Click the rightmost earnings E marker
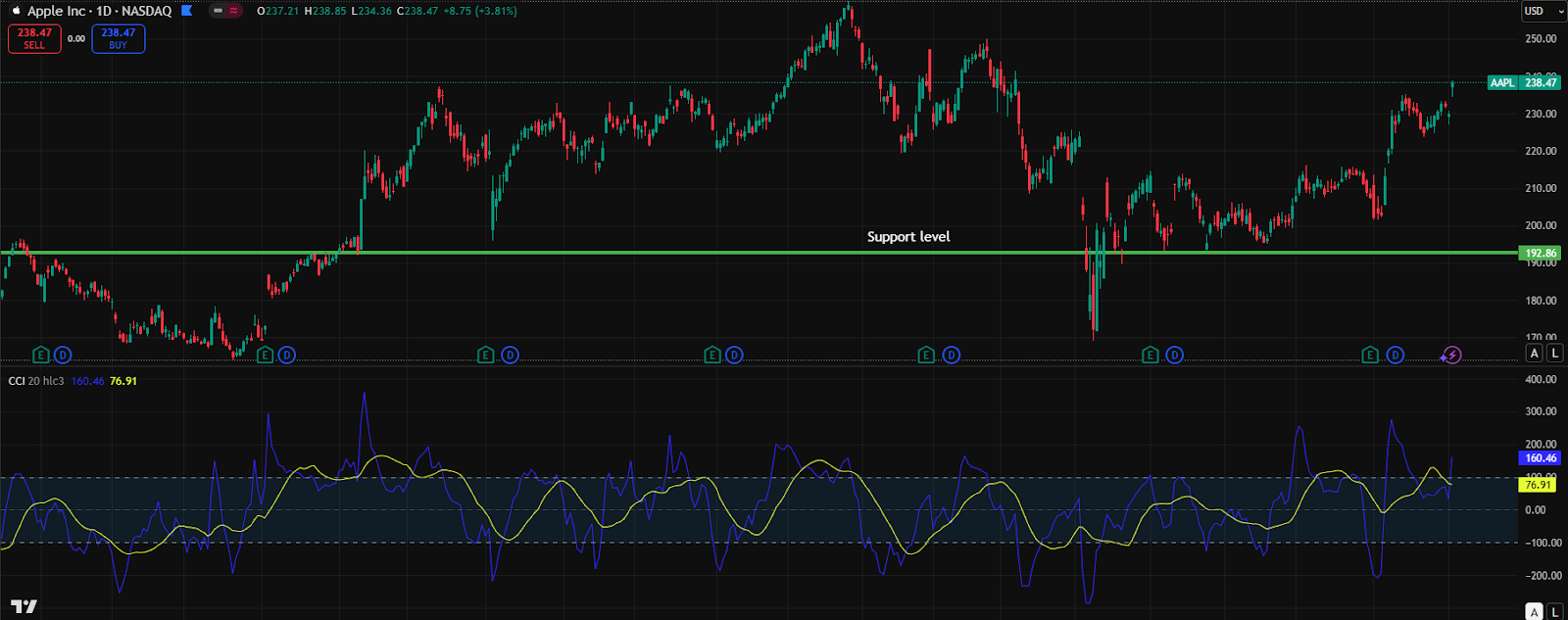 [x=1370, y=355]
